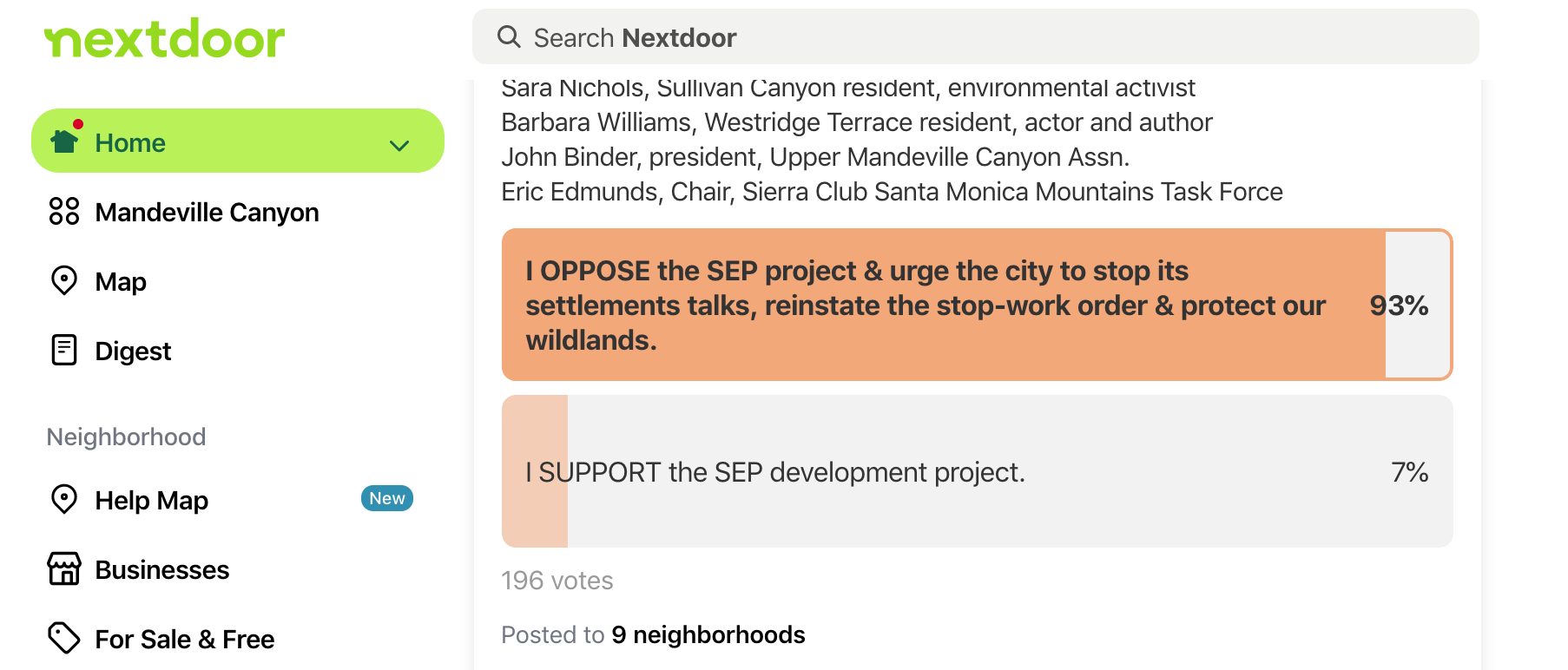This screenshot has height=670, width=1568.
Task: Click the New badge beside Help Map
Action: coord(387,498)
